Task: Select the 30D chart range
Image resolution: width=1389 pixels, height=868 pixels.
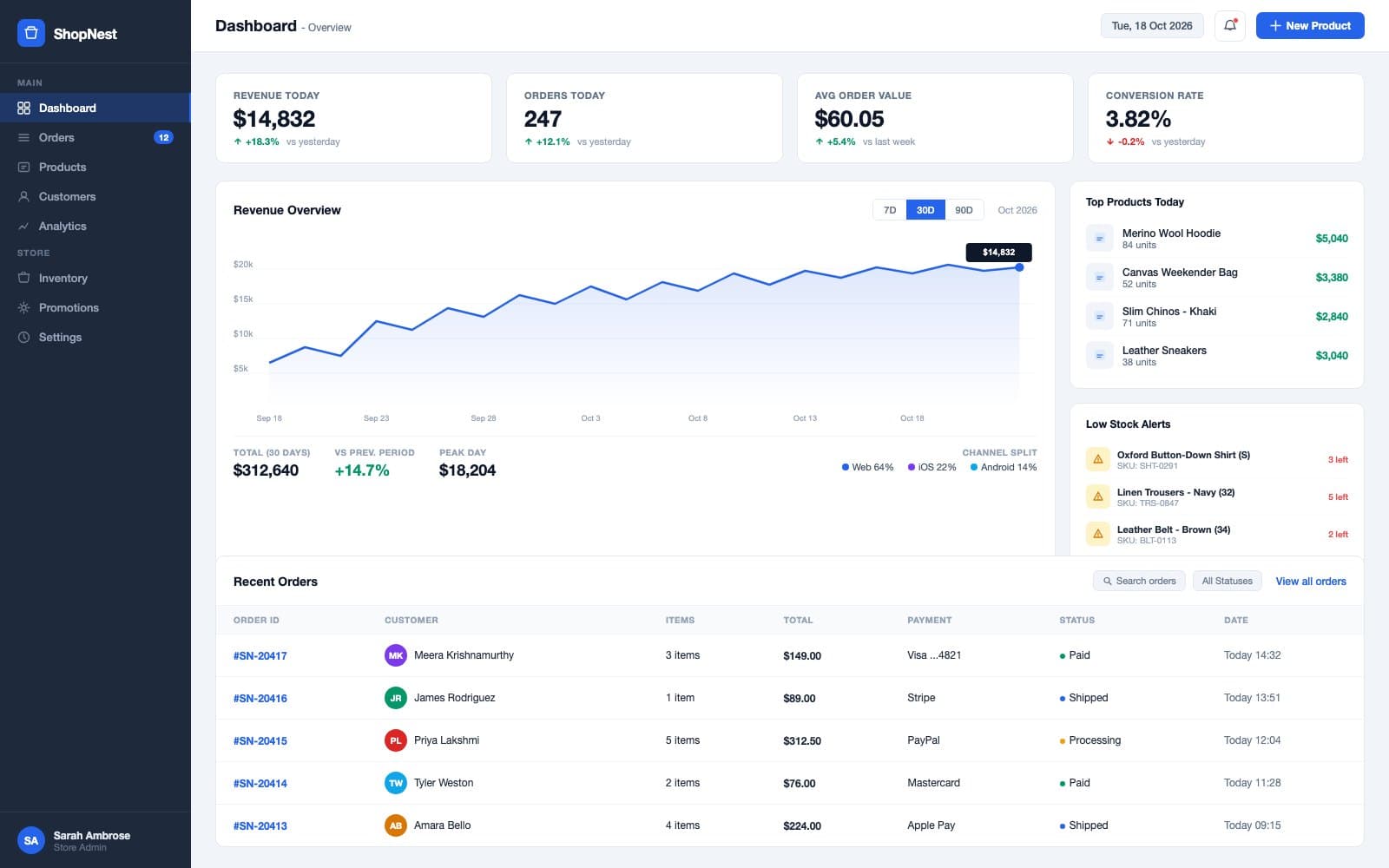Action: tap(925, 210)
